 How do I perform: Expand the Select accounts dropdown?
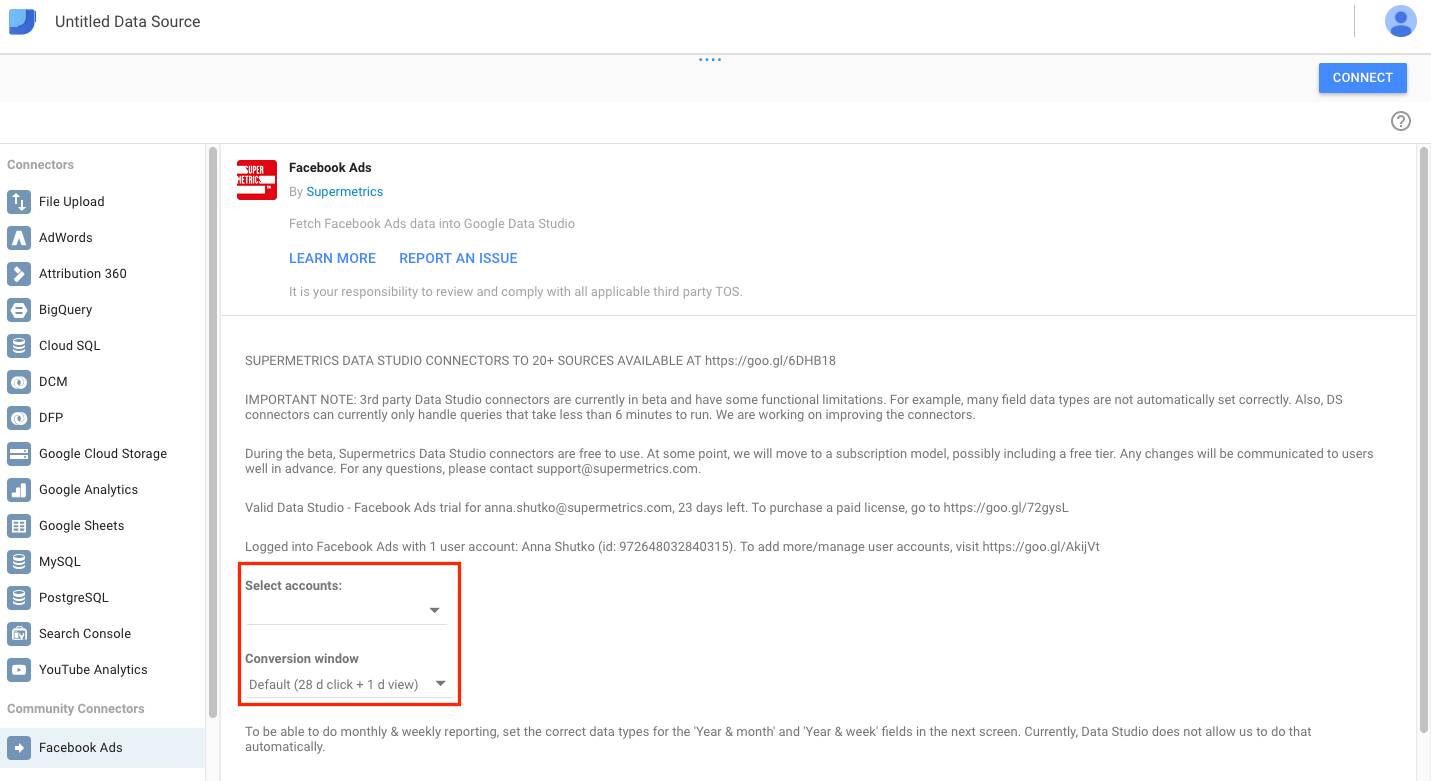[347, 610]
